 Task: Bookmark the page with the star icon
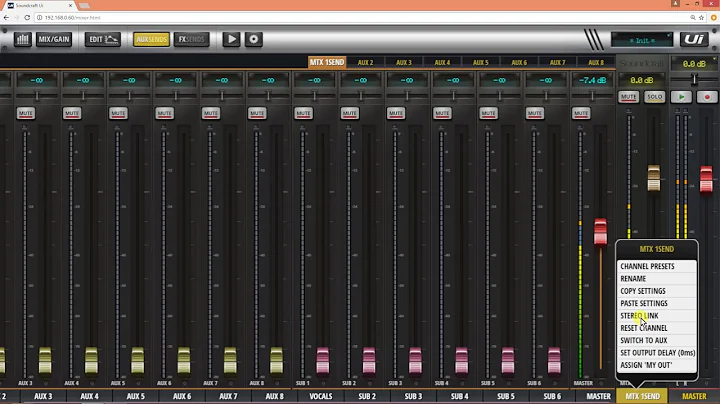(701, 17)
